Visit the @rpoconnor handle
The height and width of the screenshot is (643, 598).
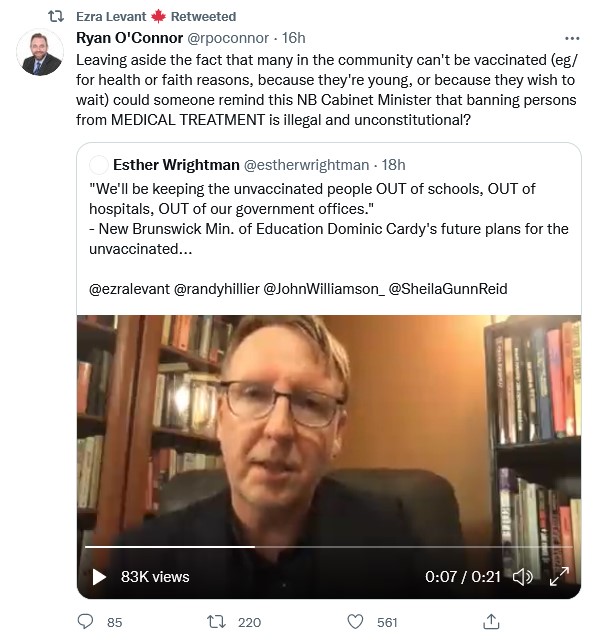228,38
